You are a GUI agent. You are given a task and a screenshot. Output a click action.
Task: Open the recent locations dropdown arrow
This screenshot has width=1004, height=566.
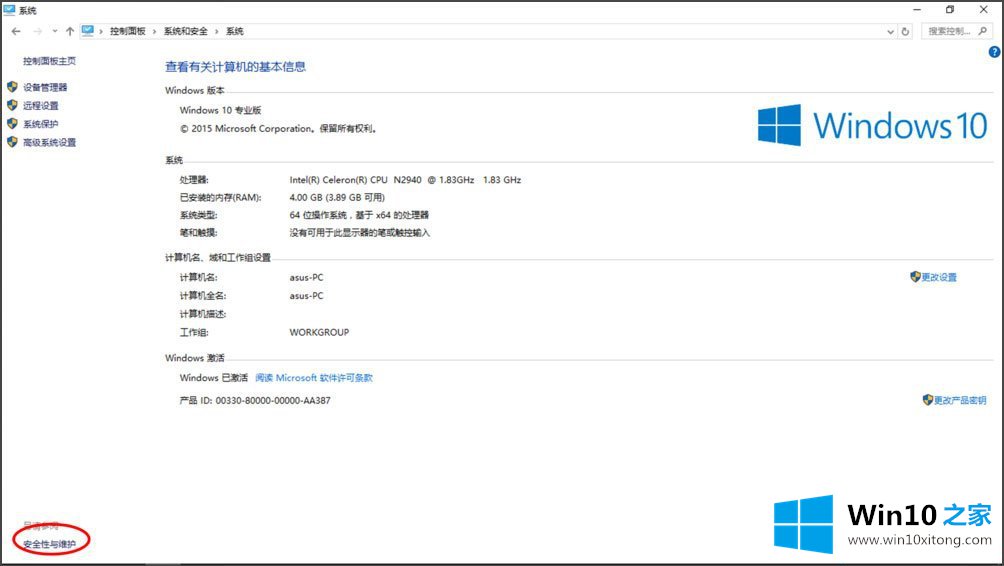pyautogui.click(x=55, y=31)
